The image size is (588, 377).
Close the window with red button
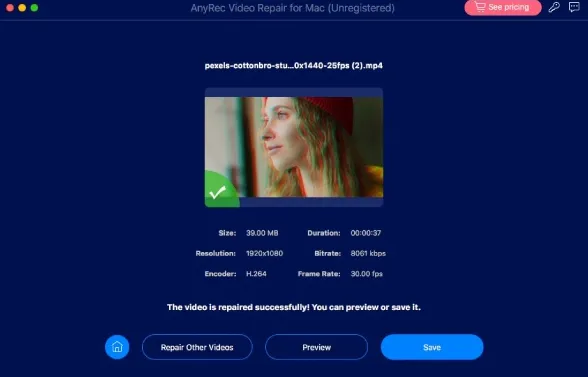[10, 8]
